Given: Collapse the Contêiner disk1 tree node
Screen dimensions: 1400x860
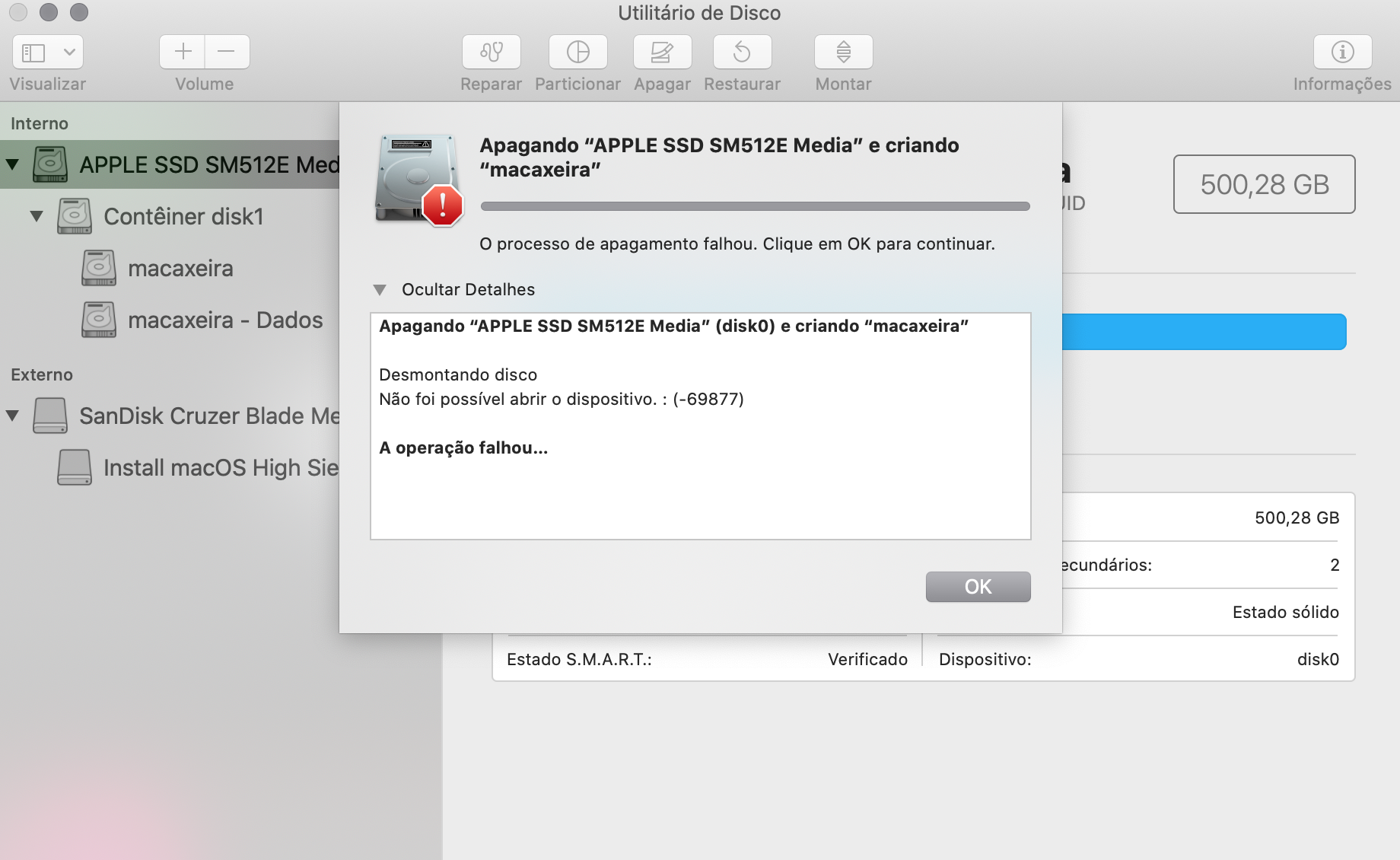Looking at the screenshot, I should (37, 216).
